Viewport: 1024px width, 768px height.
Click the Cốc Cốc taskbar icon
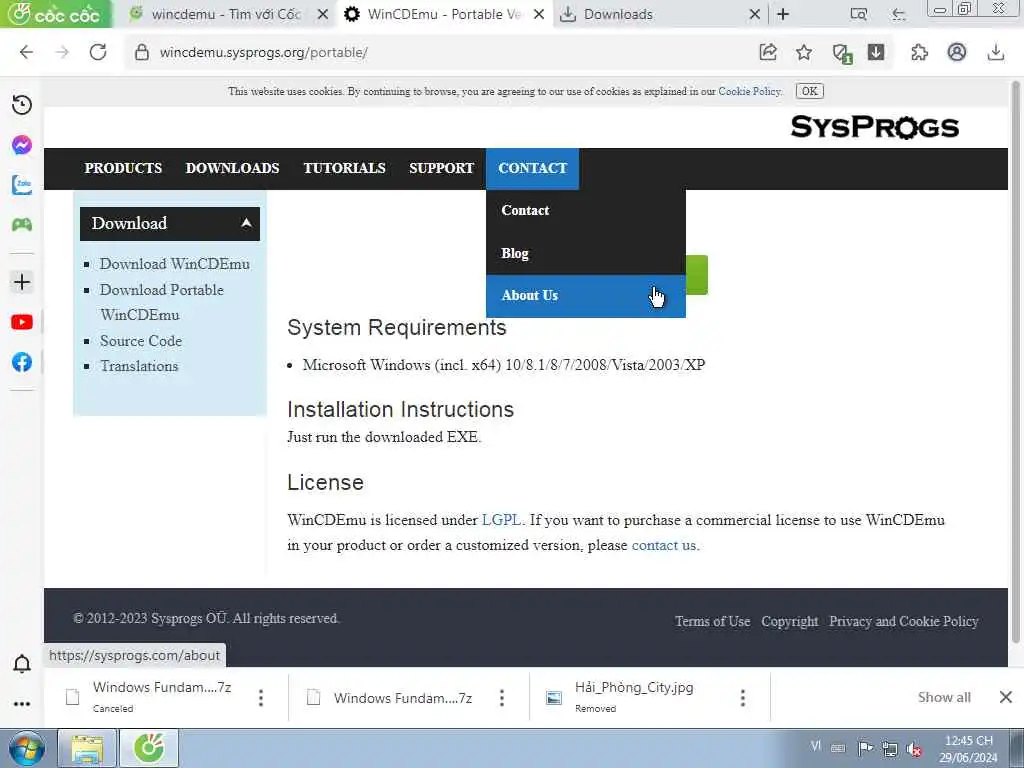click(150, 748)
